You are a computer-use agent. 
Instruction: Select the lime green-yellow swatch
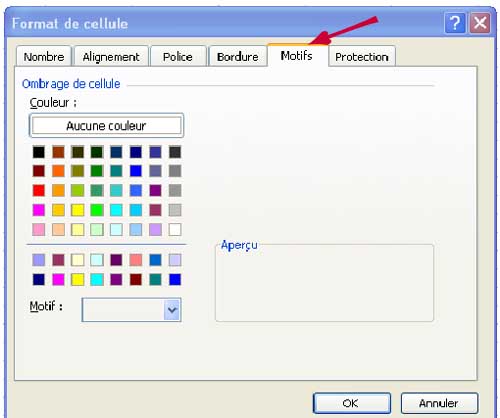coord(78,191)
